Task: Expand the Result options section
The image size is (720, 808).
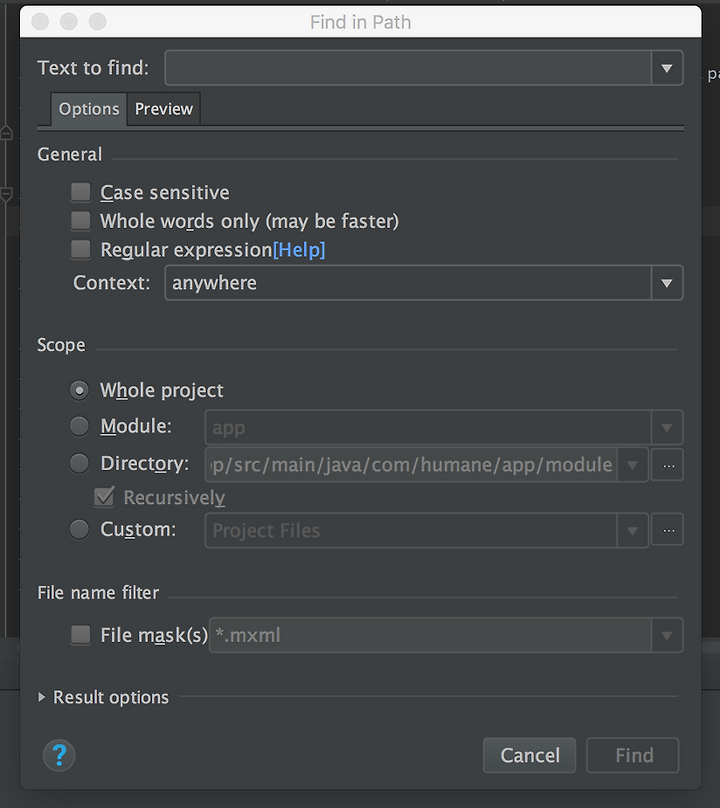Action: tap(42, 697)
